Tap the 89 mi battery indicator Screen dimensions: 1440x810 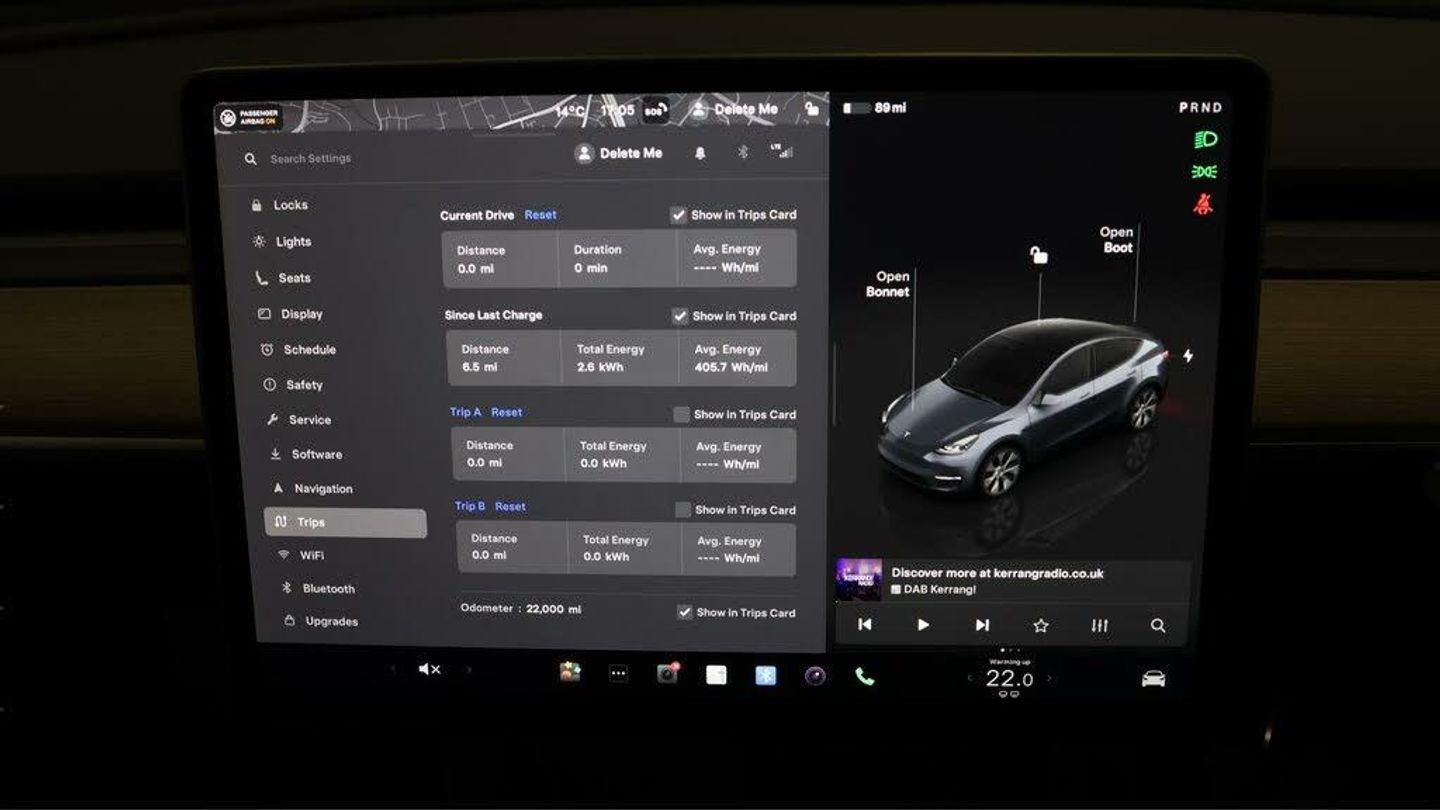pyautogui.click(x=875, y=107)
